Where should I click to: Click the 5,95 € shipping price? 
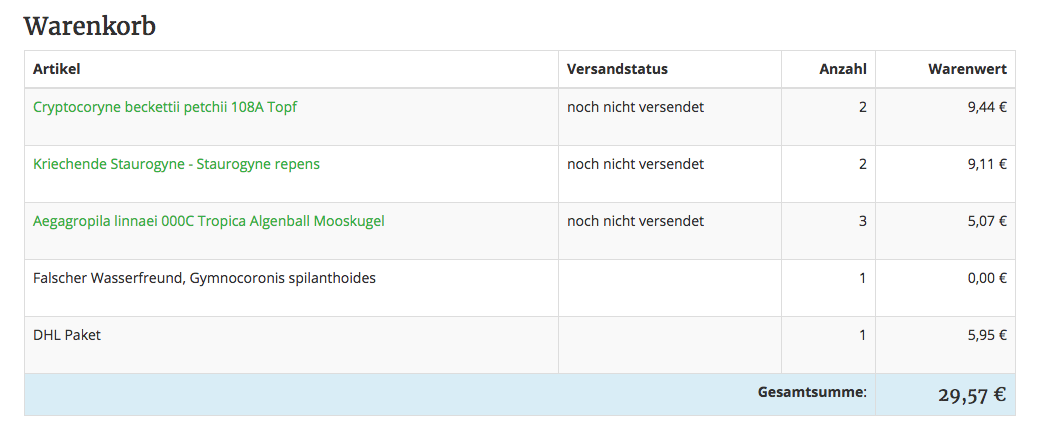[x=986, y=335]
